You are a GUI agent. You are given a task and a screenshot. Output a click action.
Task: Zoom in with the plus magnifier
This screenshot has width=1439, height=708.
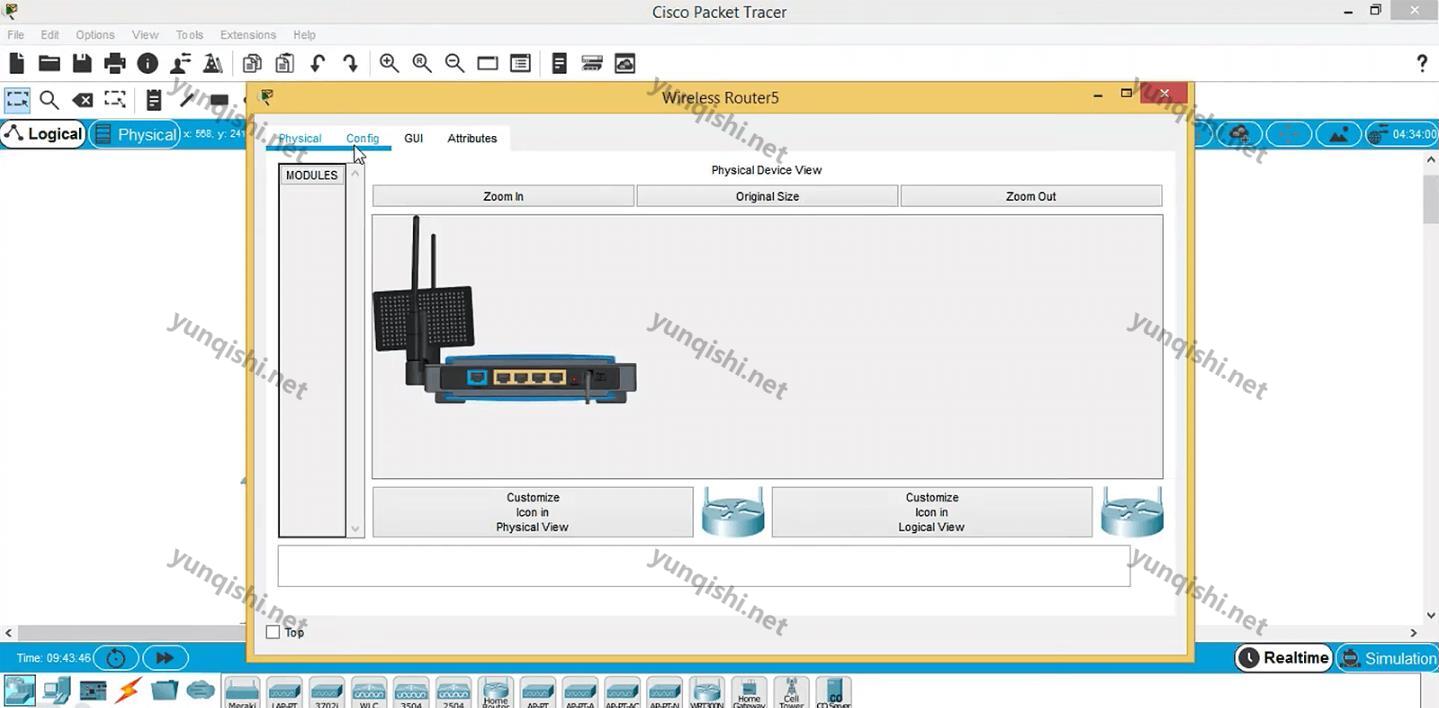coord(389,63)
